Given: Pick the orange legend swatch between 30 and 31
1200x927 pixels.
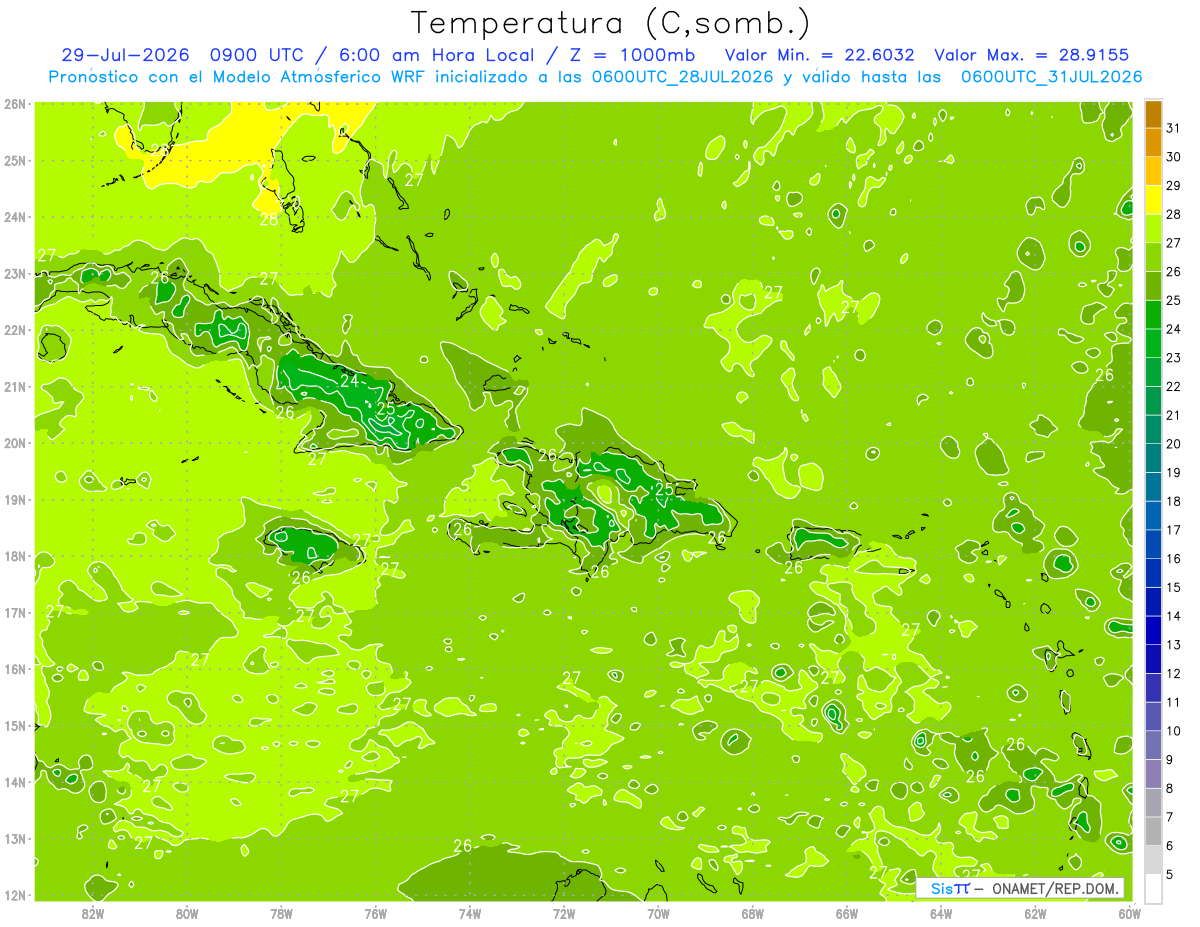Looking at the screenshot, I should (x=1154, y=142).
